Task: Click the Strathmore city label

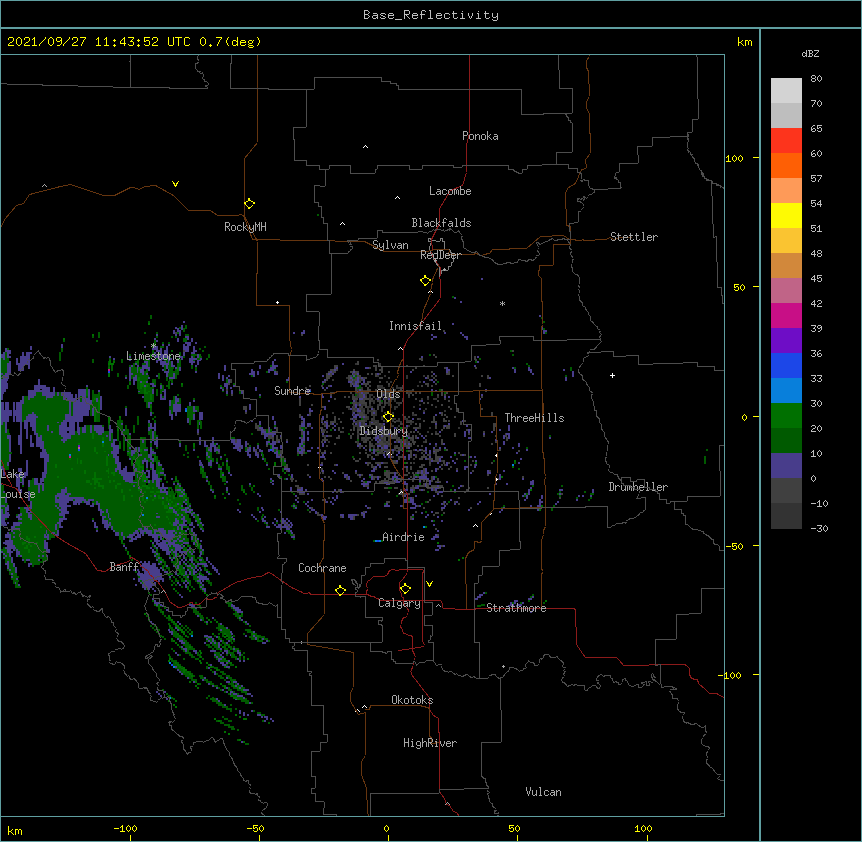Action: 516,608
